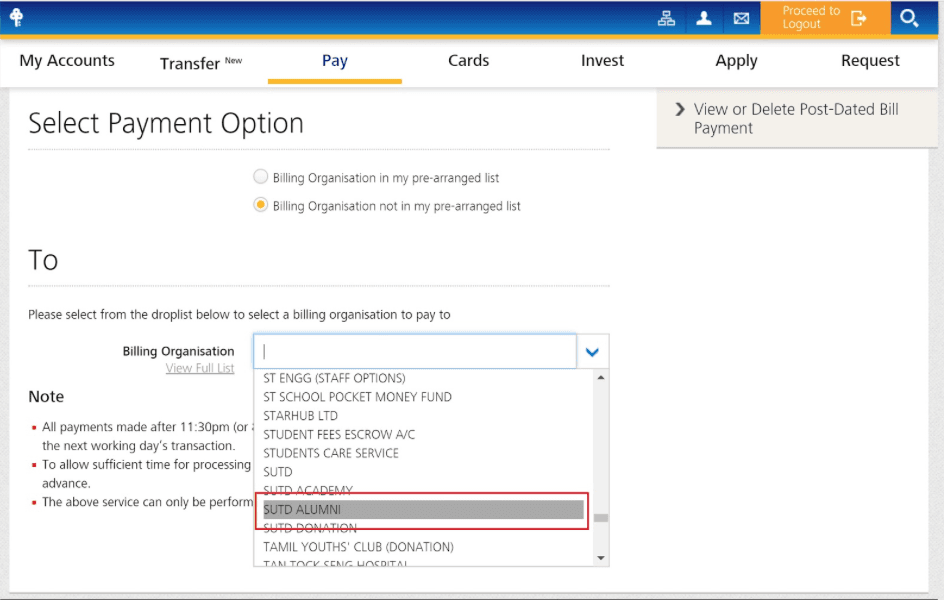Click the bank logo icon

tap(16, 17)
